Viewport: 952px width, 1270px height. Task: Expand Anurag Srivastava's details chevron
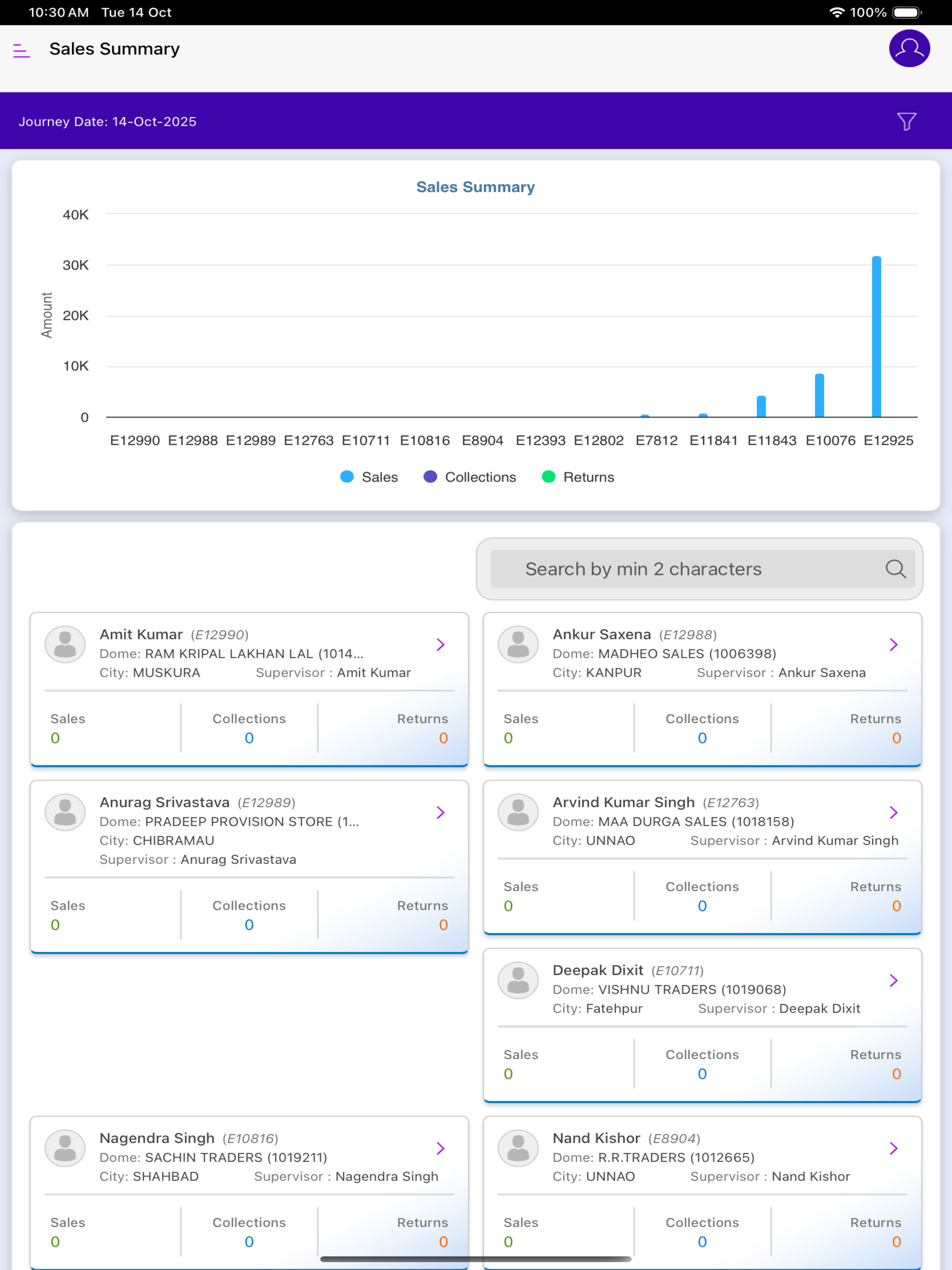click(x=440, y=812)
